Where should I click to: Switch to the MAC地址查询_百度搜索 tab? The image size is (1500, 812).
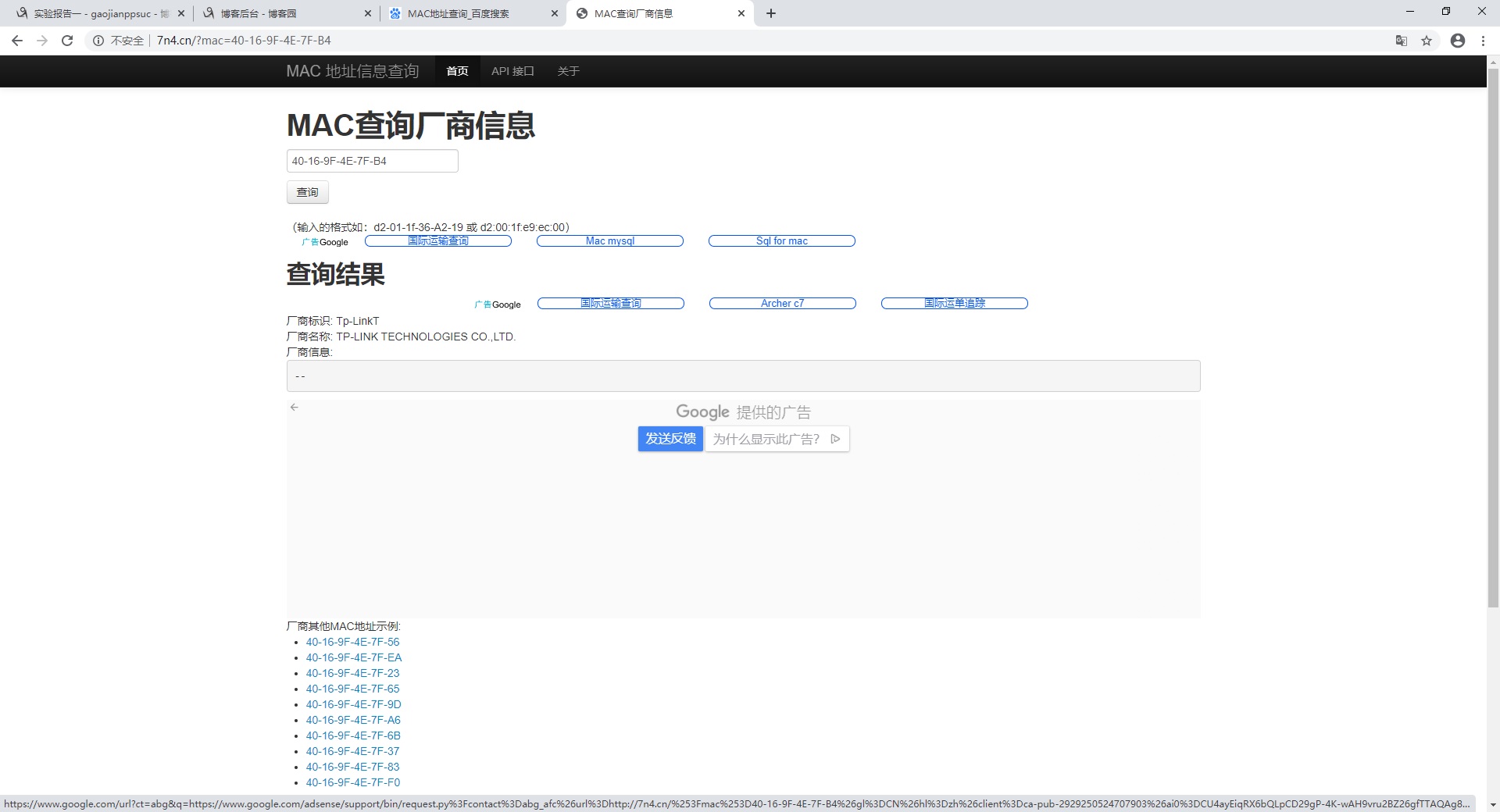pos(473,13)
